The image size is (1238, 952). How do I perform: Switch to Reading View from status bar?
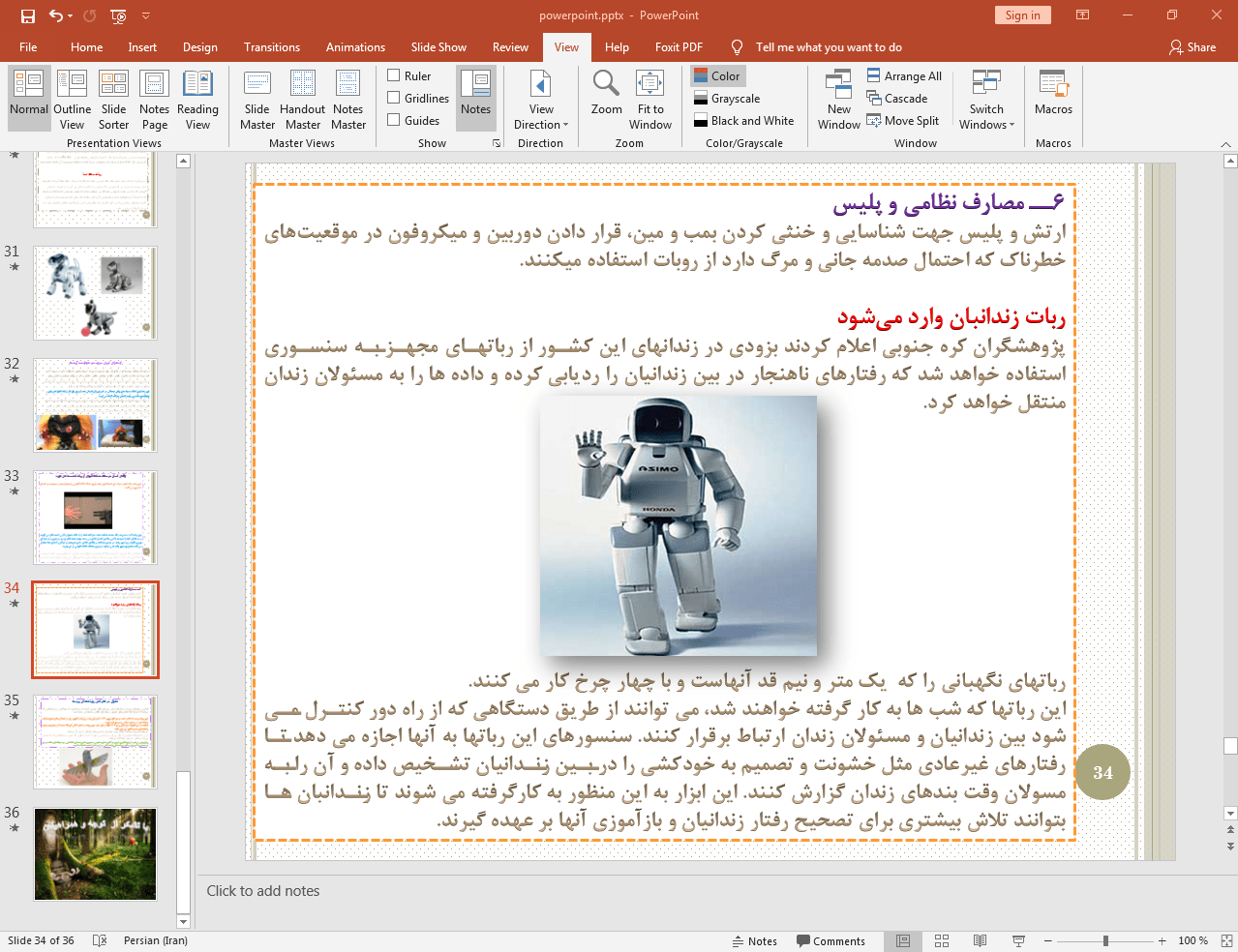point(980,941)
